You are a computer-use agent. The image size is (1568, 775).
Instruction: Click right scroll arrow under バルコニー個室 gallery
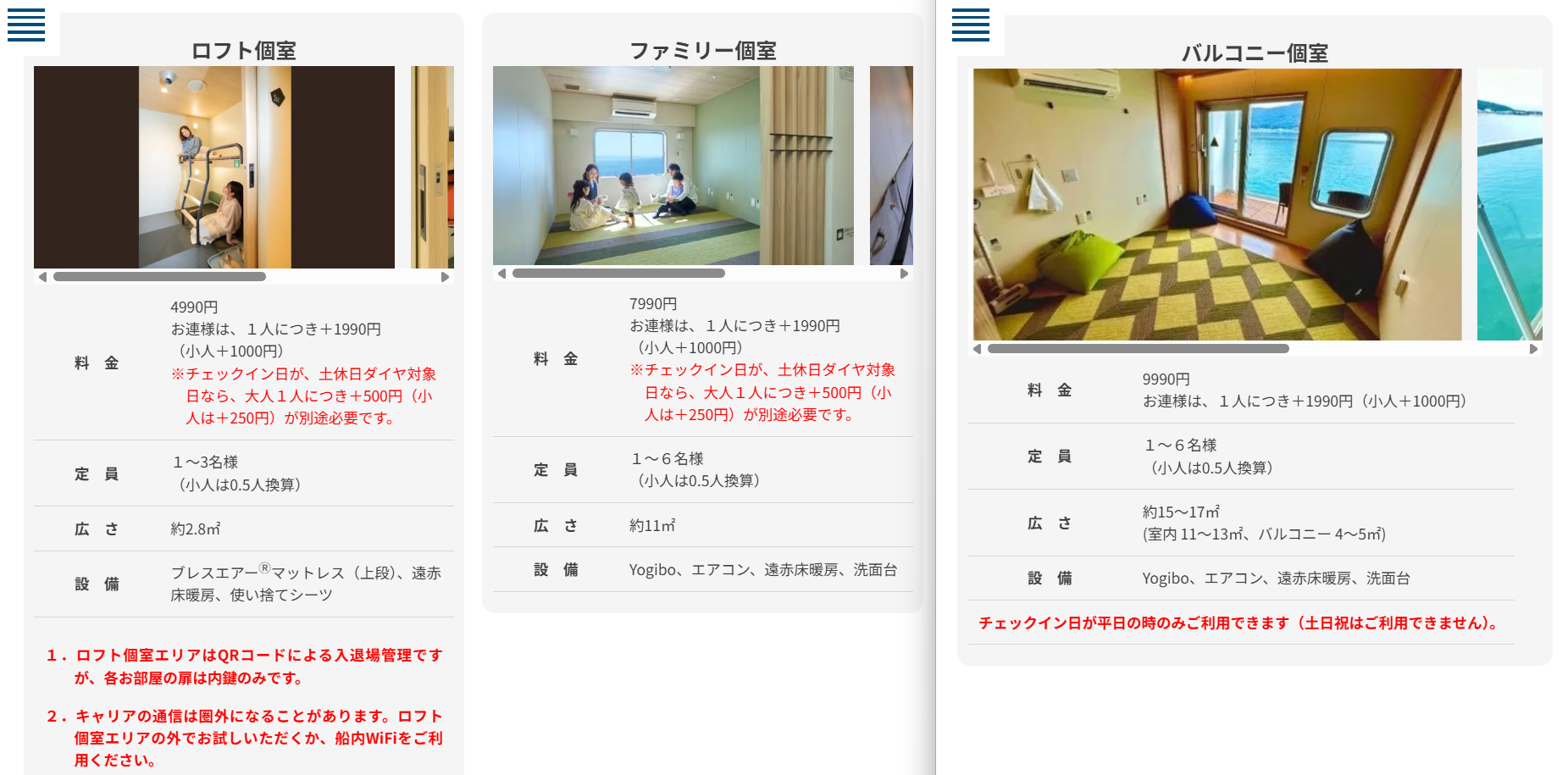(x=1533, y=349)
